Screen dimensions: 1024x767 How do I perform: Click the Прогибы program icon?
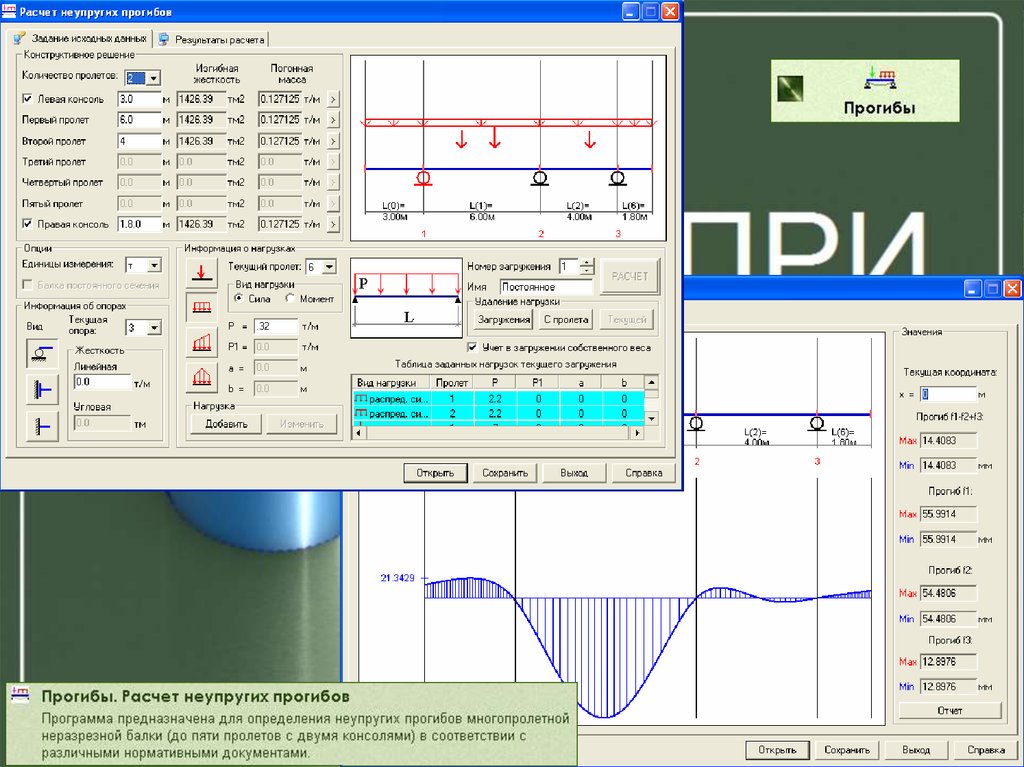pyautogui.click(x=880, y=80)
